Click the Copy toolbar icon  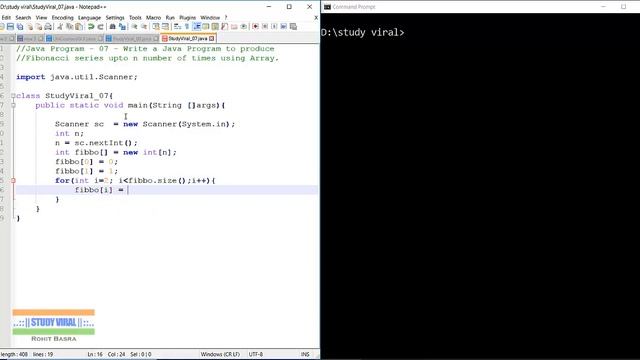pos(69,27)
